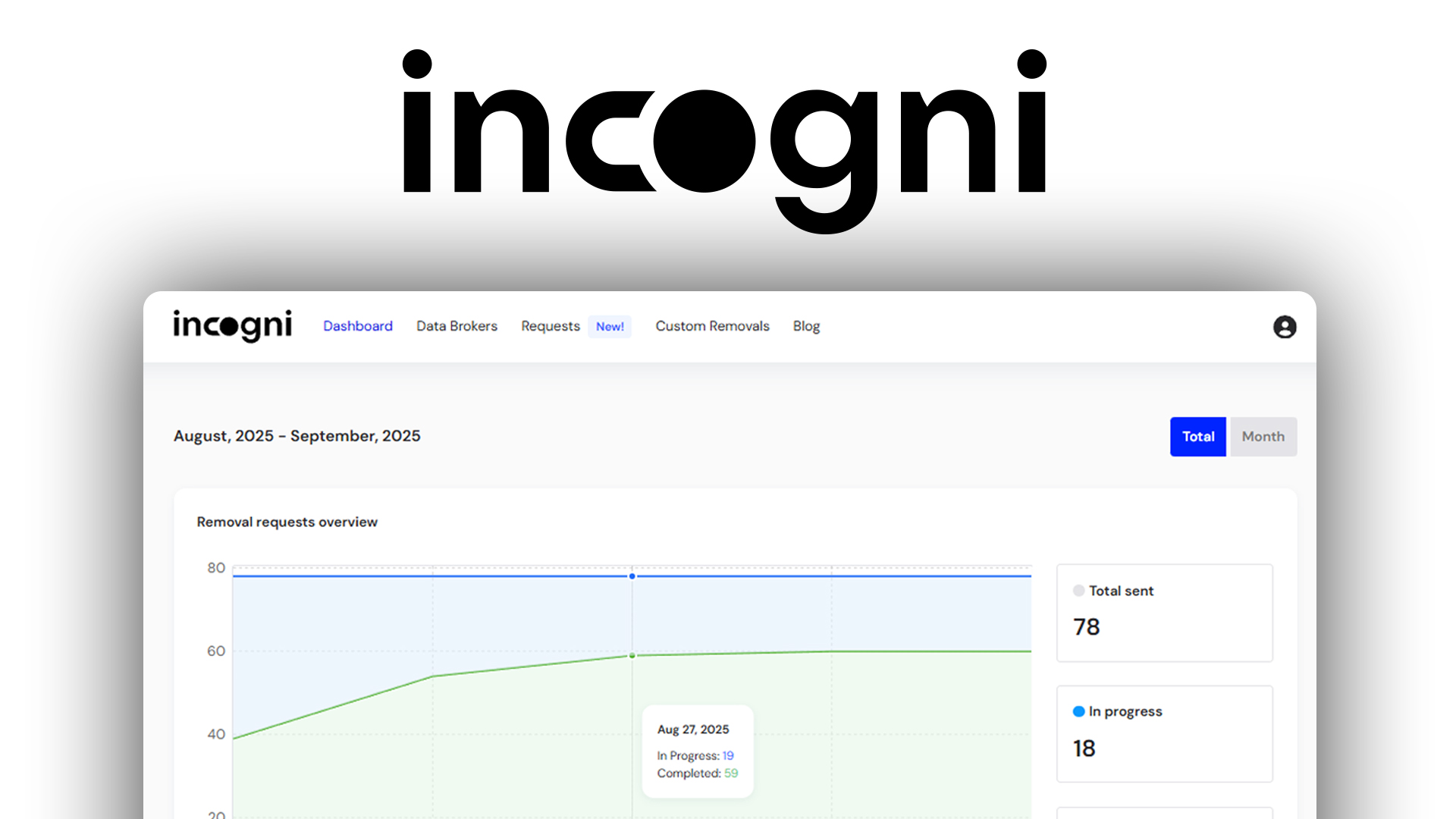Navigate to the Data Brokers tab
The image size is (1456, 819).
click(457, 326)
